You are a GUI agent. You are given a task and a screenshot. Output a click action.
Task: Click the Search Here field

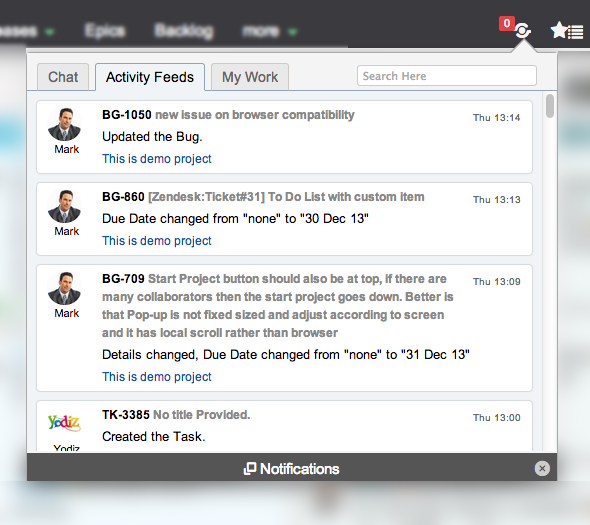click(447, 76)
